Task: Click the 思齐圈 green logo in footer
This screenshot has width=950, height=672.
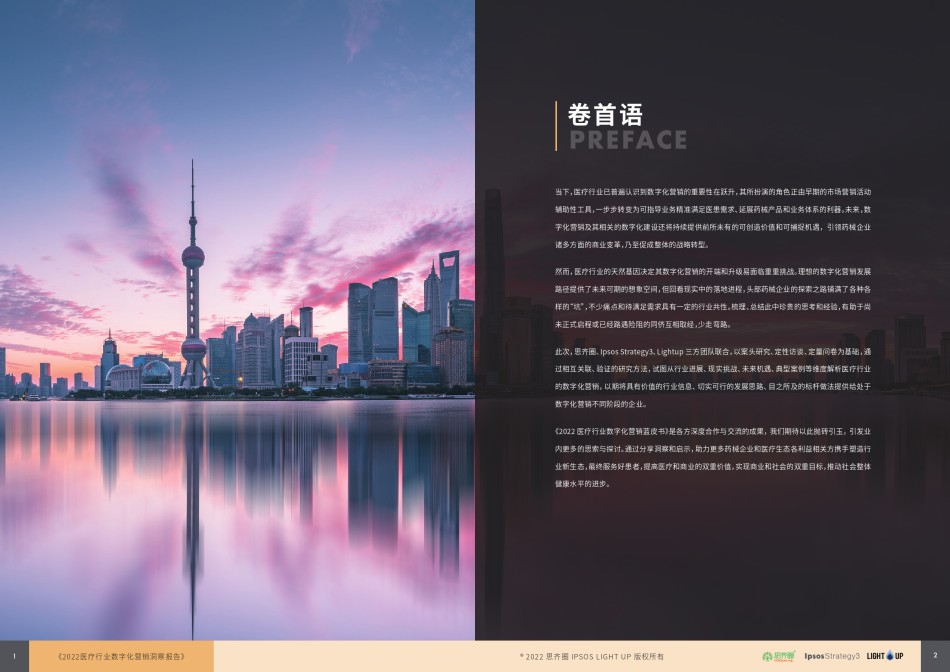Action: [778, 656]
